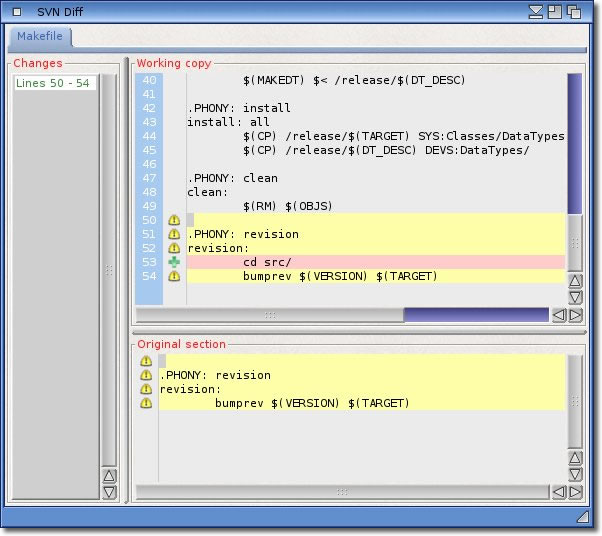The image size is (602, 536).
Task: Click the warning icon on line 54
Action: point(174,276)
